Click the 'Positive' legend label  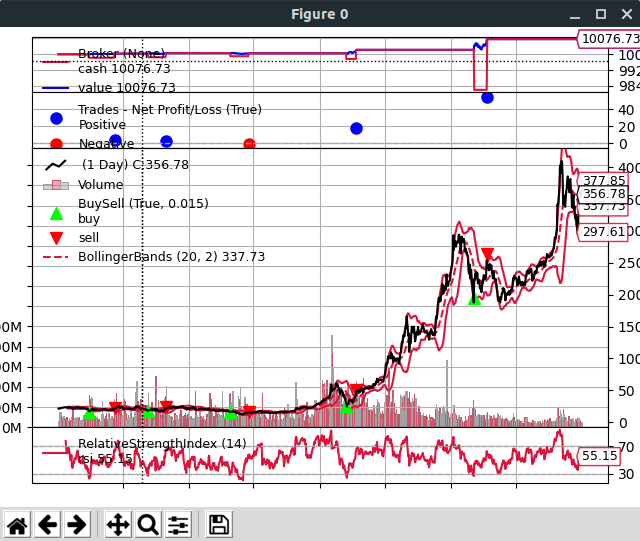click(102, 125)
